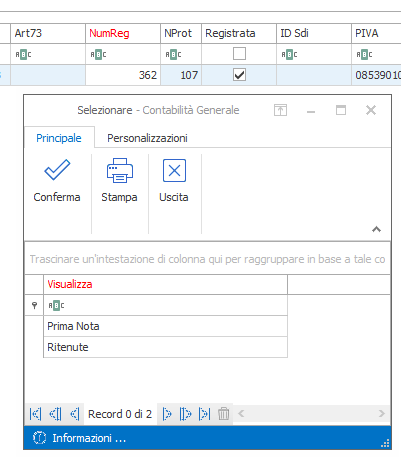Screen dimensions: 401x465
Task: Select the Prima Nota row
Action: [x=165, y=326]
